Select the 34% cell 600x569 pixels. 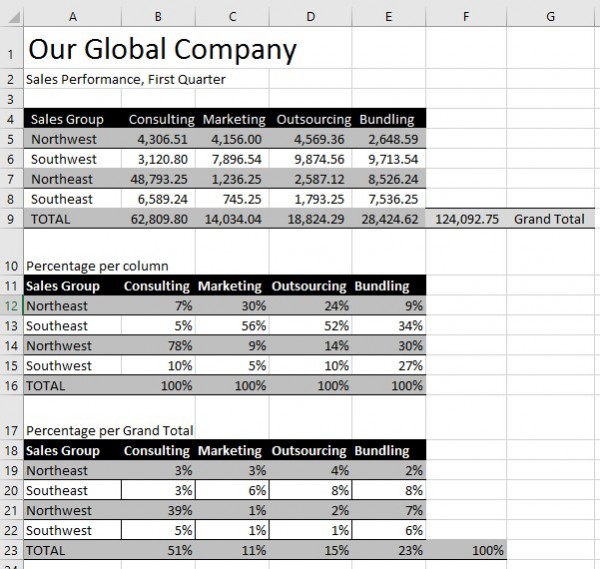pyautogui.click(x=388, y=326)
